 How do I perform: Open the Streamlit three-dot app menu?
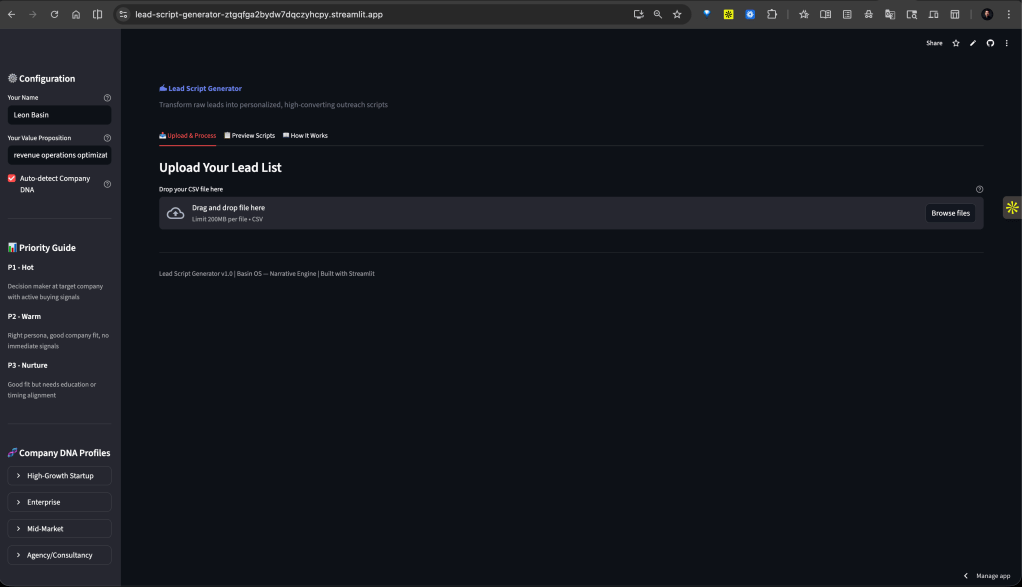coord(1007,43)
